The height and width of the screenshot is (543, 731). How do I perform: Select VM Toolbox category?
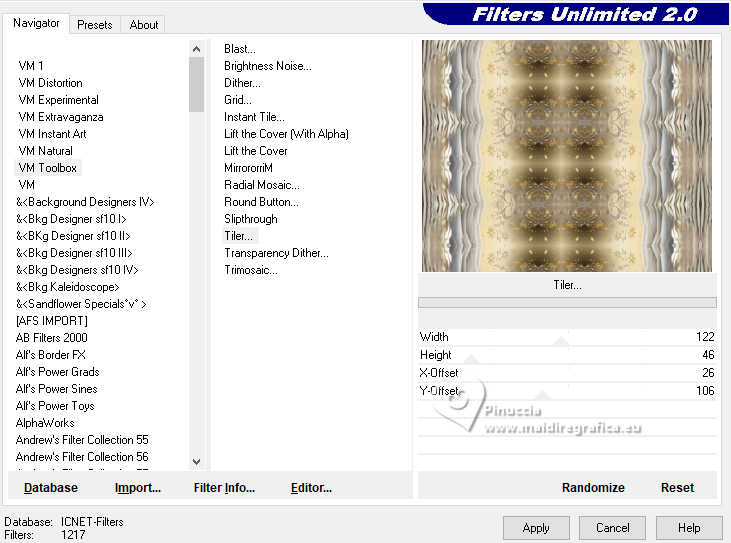pyautogui.click(x=48, y=168)
